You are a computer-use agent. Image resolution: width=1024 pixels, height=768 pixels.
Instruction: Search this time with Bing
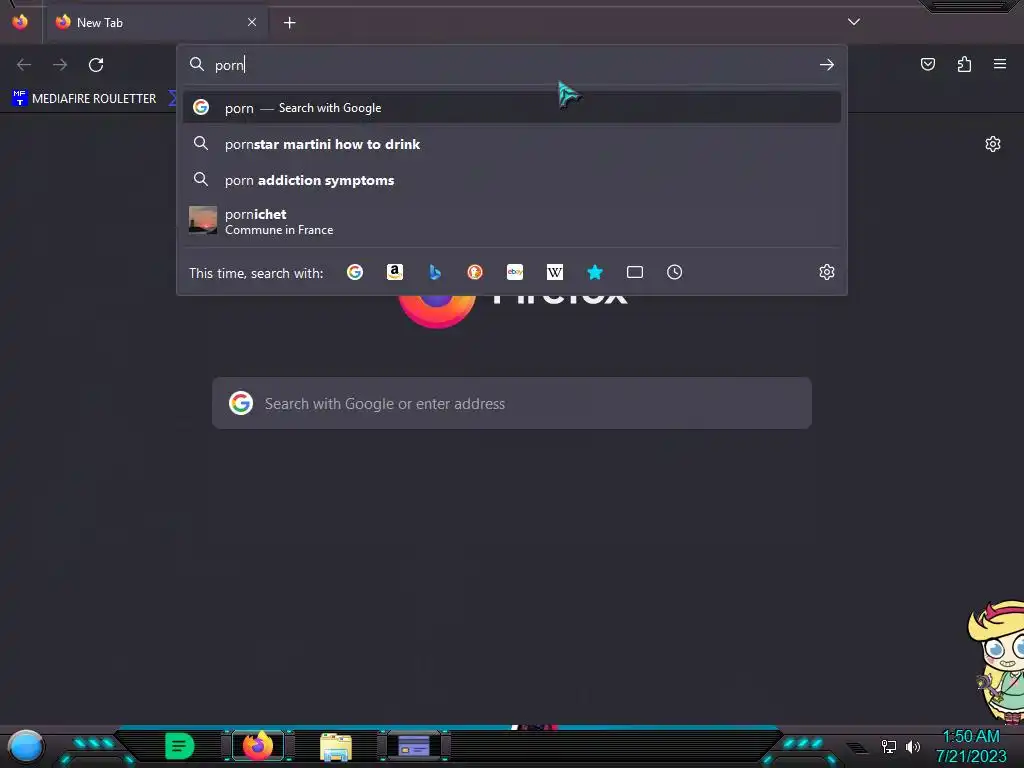435,272
